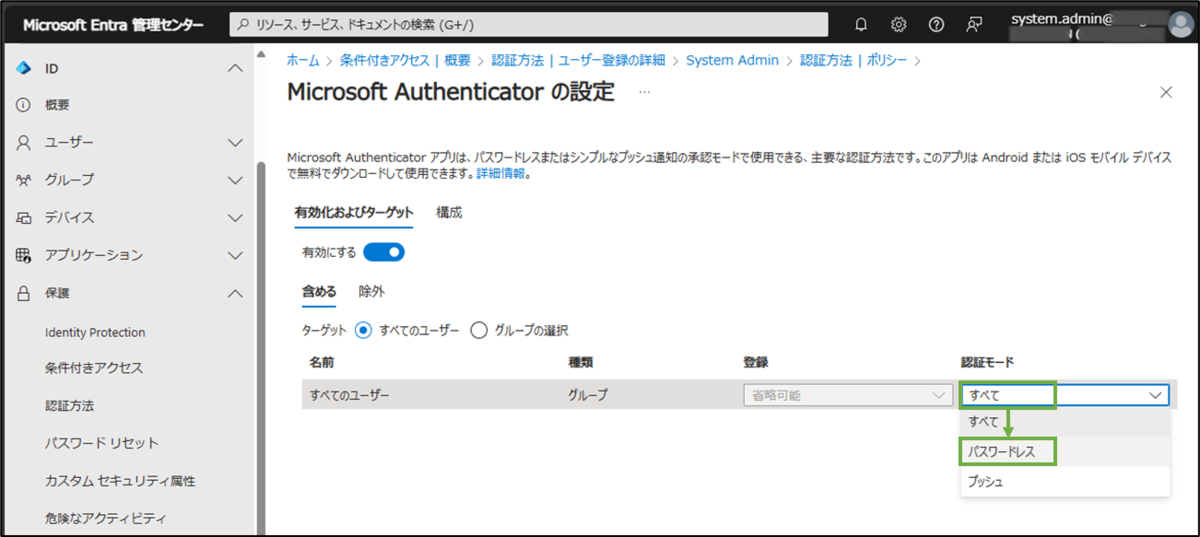Click the すべてのユーザー row name cell
Screen dimensions: 1200x537
click(x=349, y=395)
